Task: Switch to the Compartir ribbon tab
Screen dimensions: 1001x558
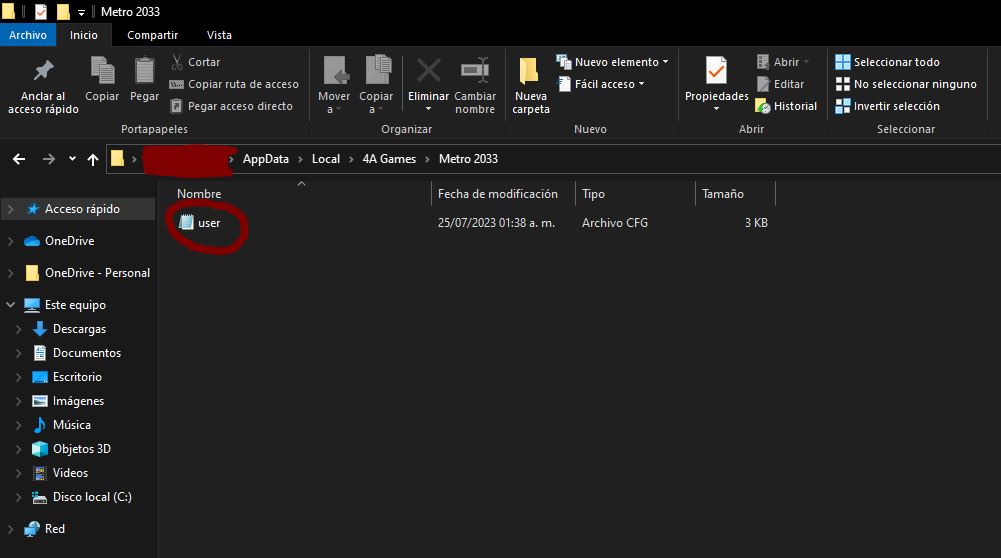Action: click(153, 35)
